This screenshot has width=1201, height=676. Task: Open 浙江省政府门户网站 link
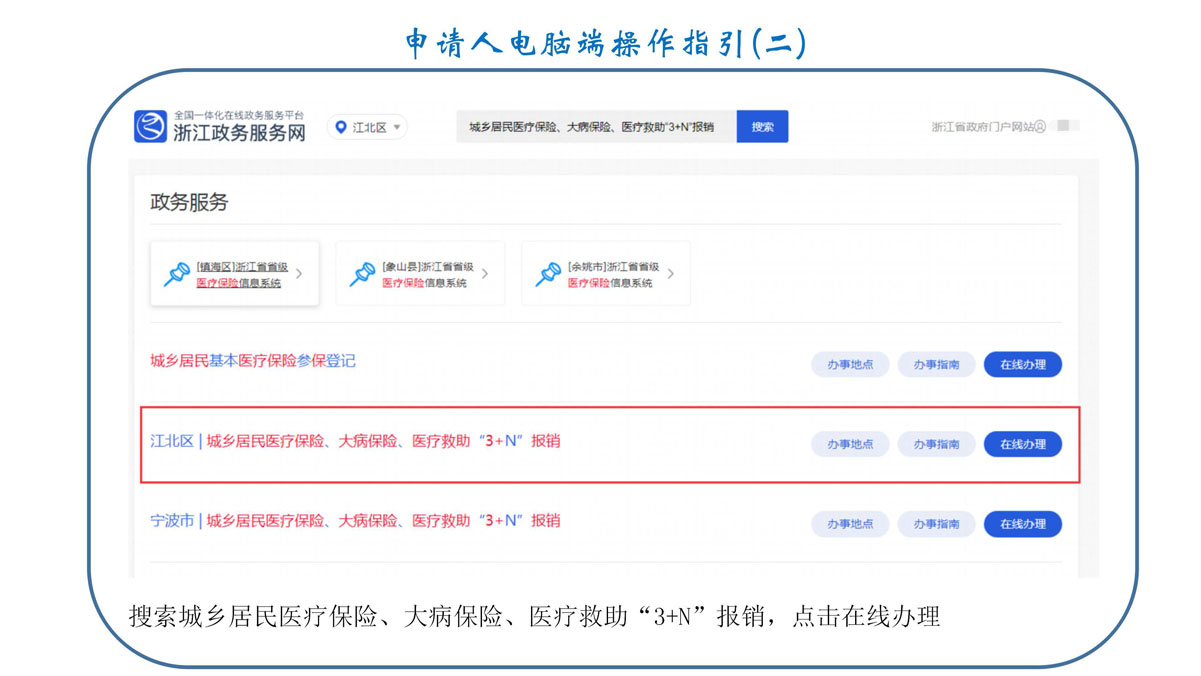click(982, 127)
